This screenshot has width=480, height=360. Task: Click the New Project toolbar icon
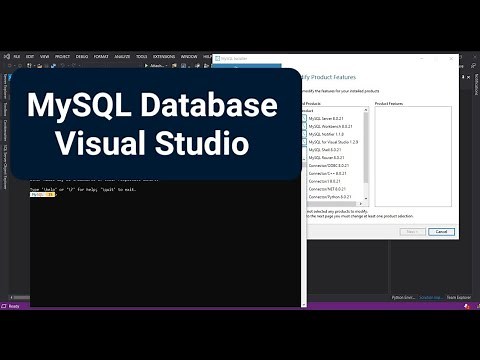coord(30,66)
